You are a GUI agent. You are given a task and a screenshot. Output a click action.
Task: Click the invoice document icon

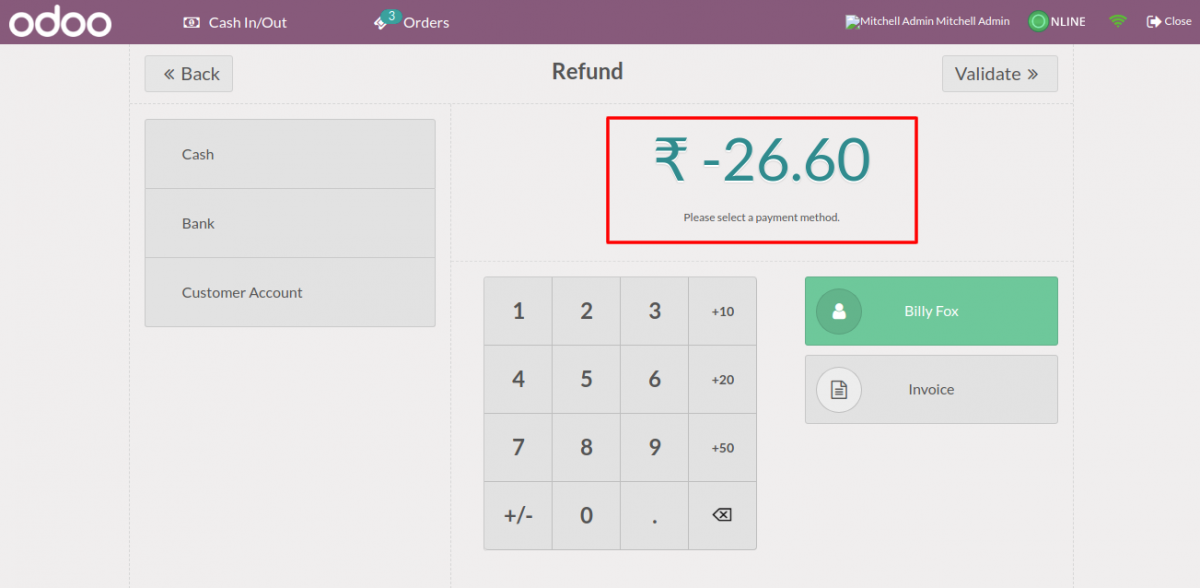[x=839, y=389]
